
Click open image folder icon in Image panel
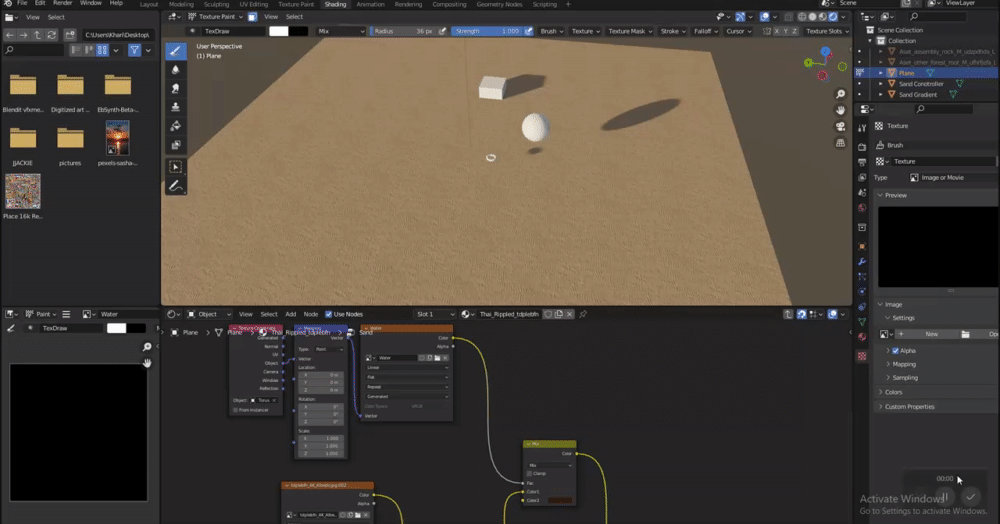pyautogui.click(x=966, y=334)
